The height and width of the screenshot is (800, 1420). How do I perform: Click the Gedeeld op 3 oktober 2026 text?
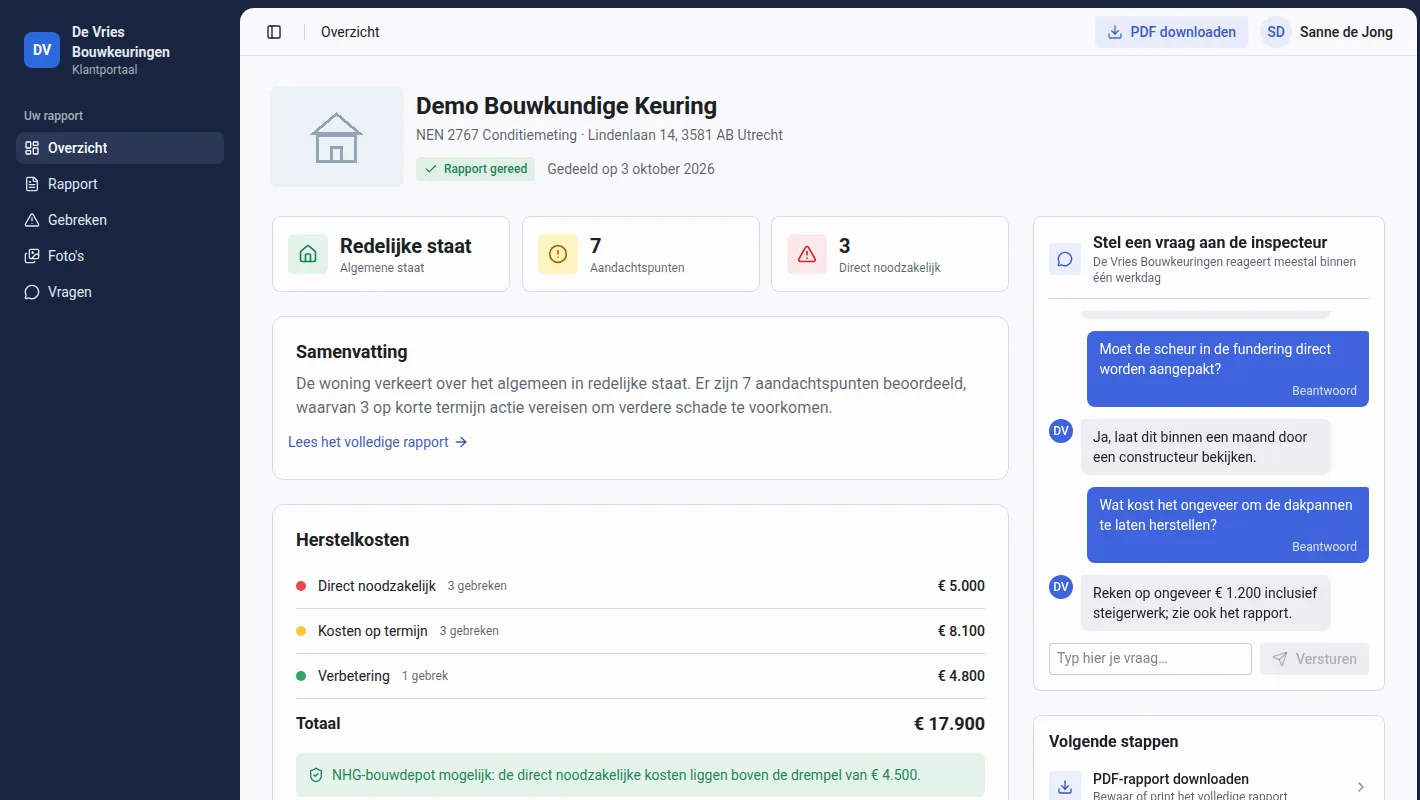point(631,169)
